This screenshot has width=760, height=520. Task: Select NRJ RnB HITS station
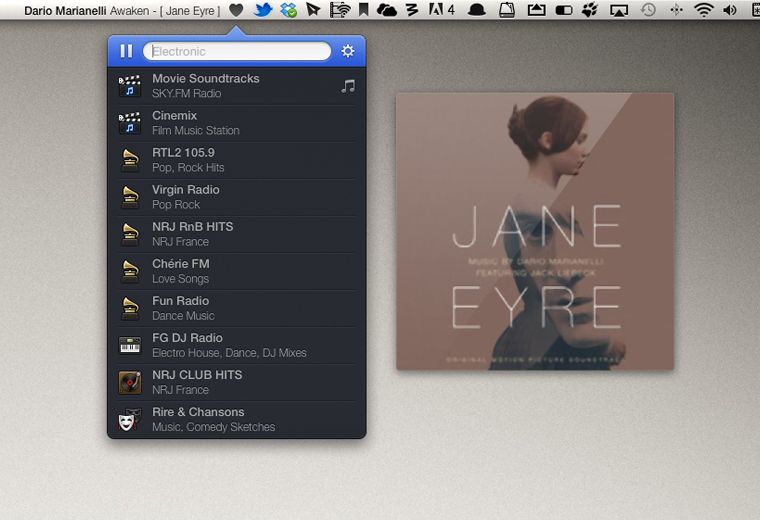pyautogui.click(x=237, y=234)
